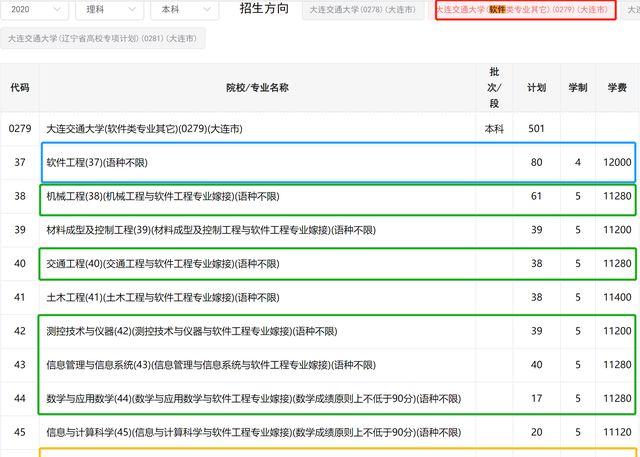This screenshot has height=457, width=640.
Task: Click tuition 11200 in the 测控技术与仪器 row
Action: pyautogui.click(x=617, y=331)
